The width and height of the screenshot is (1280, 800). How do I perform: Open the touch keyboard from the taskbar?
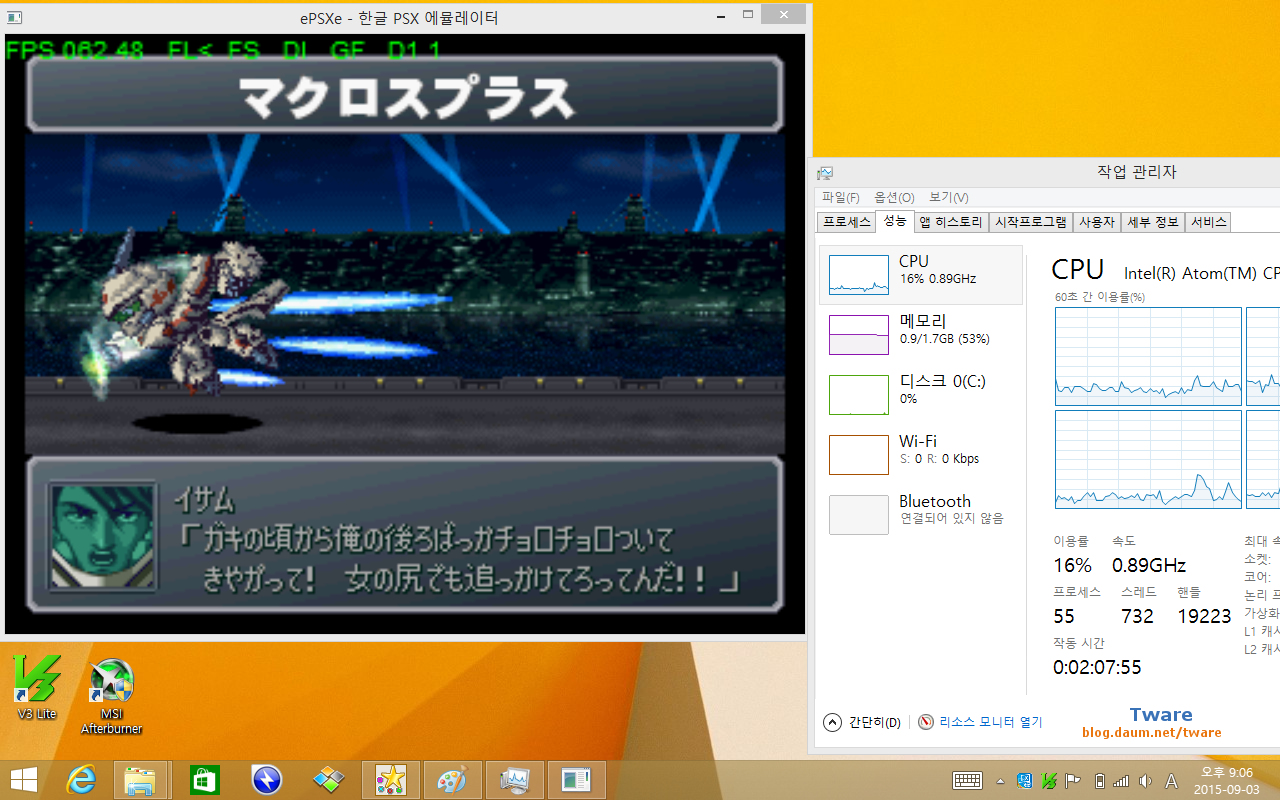click(967, 780)
